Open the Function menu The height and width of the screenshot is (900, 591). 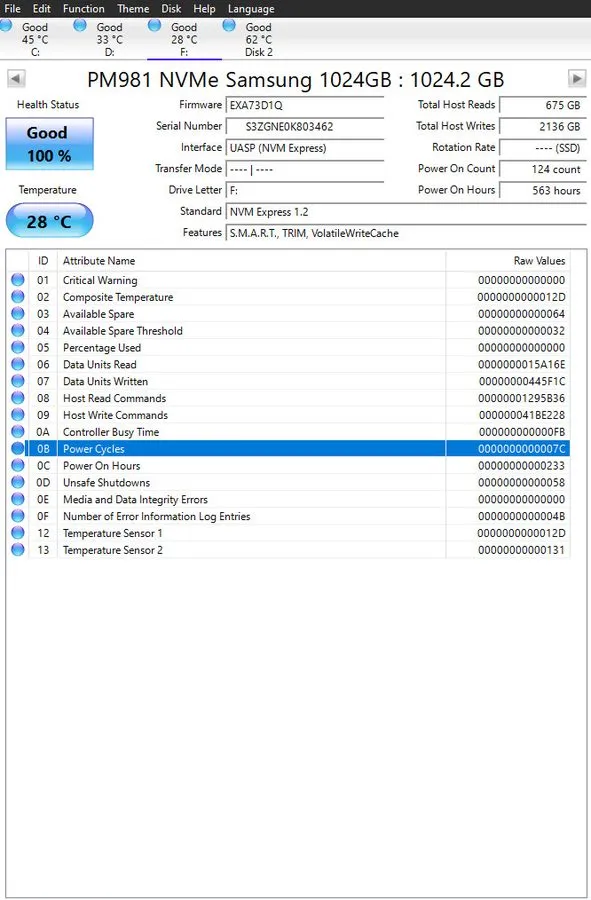(84, 9)
